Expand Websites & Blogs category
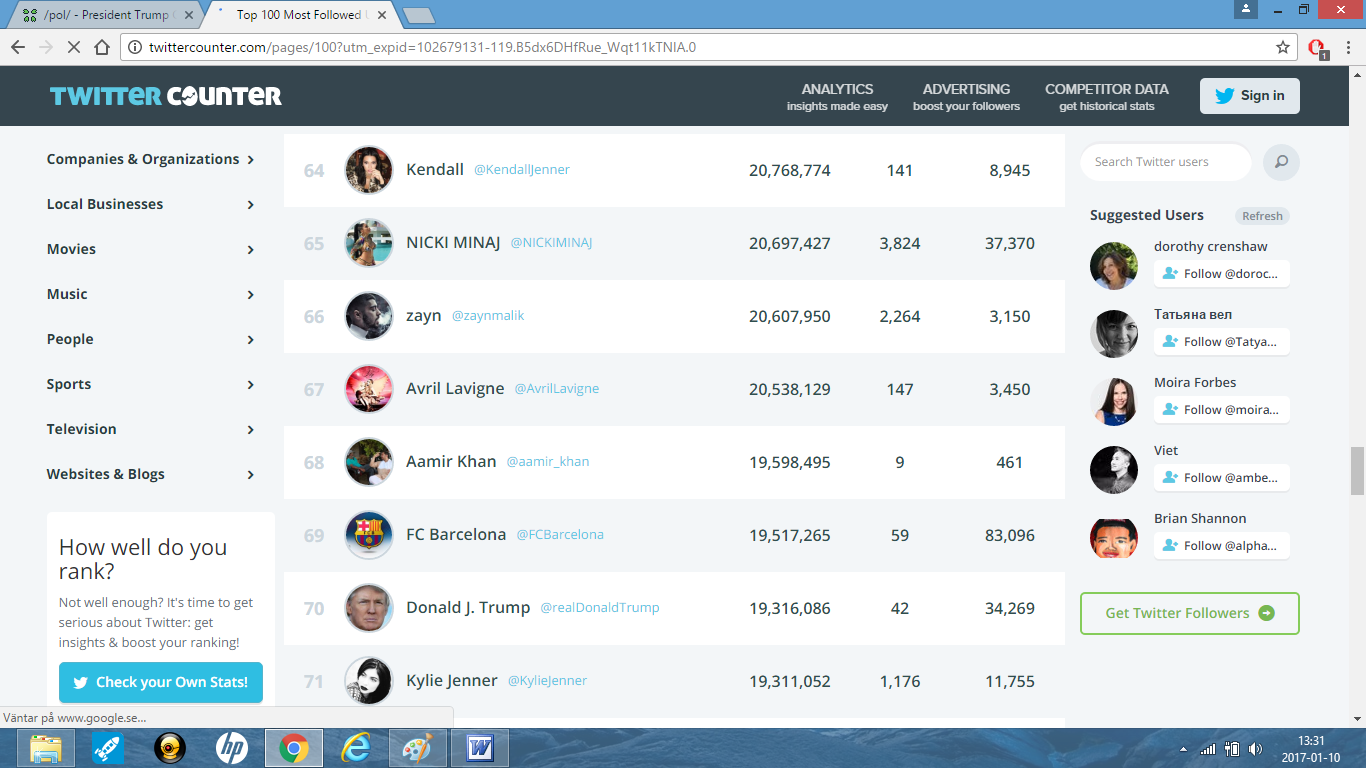The width and height of the screenshot is (1366, 768). click(x=151, y=474)
